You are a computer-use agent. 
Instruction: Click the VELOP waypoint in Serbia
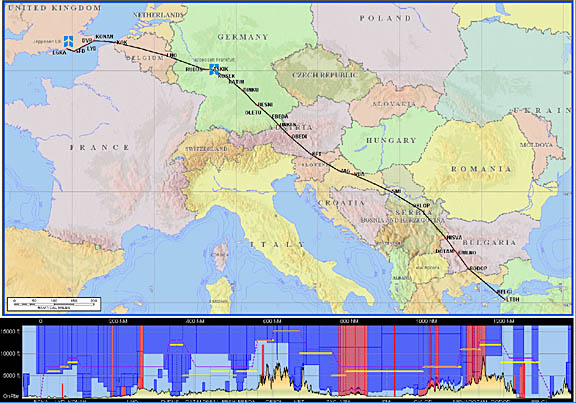pos(422,205)
